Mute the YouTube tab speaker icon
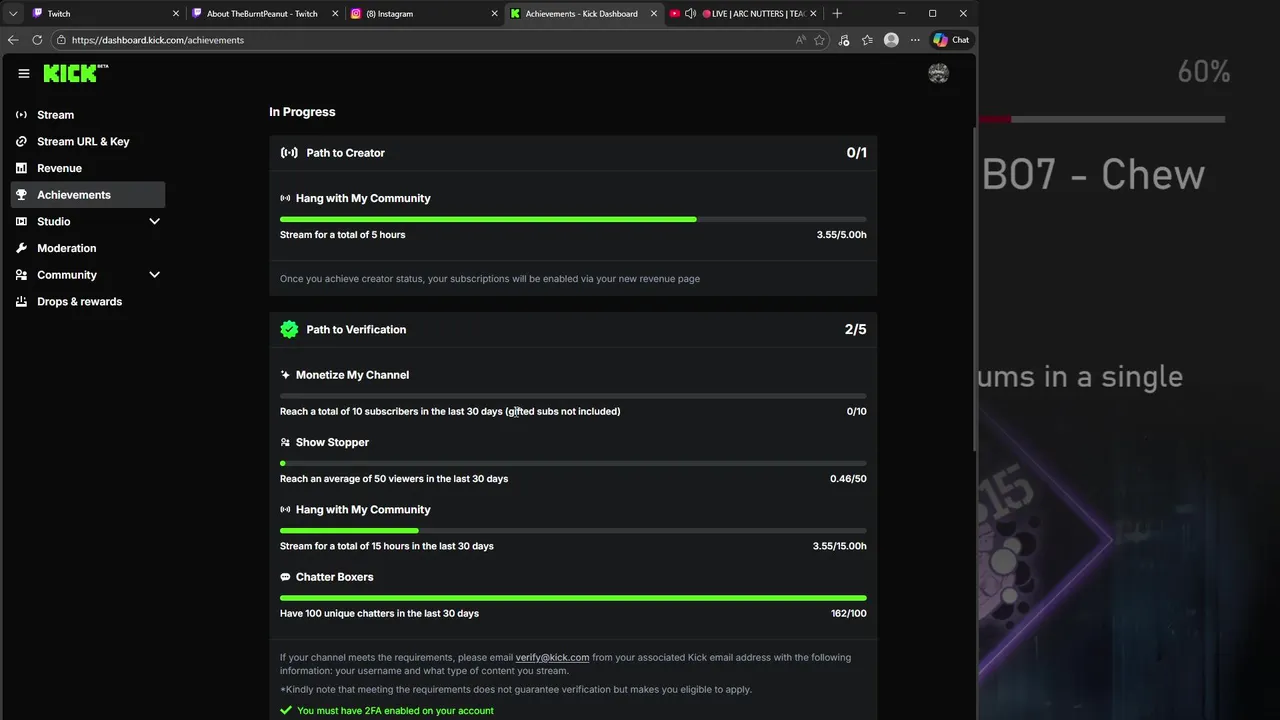The image size is (1280, 720). 690,14
